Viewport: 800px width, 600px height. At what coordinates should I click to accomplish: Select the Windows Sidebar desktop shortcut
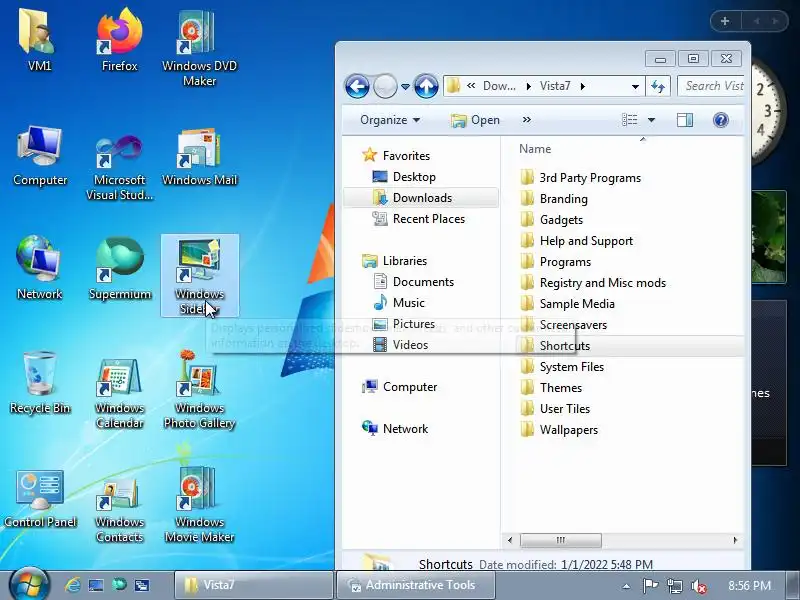tap(199, 276)
